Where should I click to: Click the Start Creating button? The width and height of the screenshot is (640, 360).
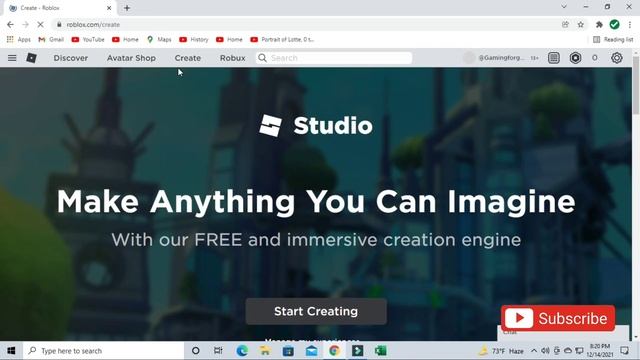(x=316, y=311)
